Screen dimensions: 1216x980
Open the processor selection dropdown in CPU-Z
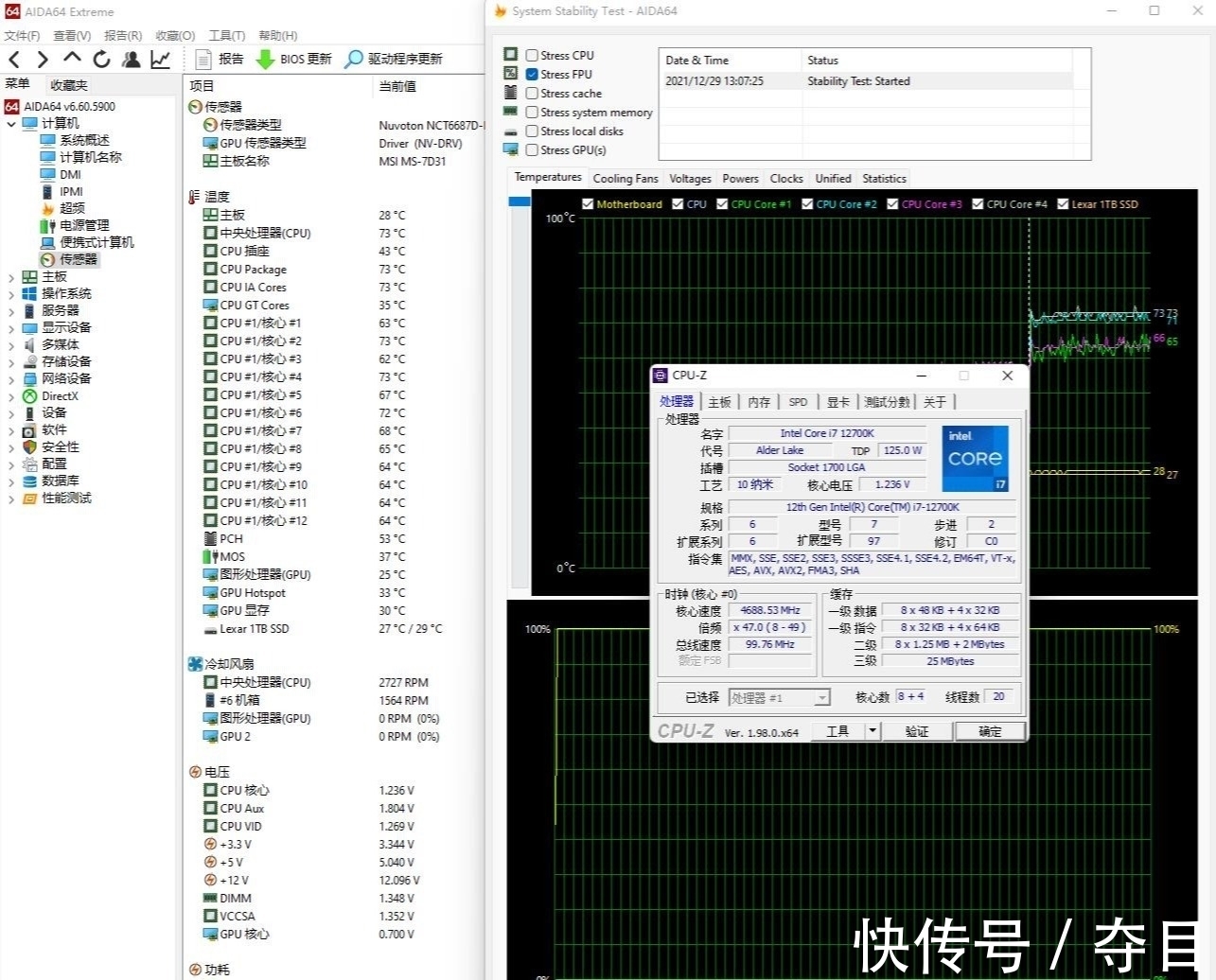tap(822, 698)
